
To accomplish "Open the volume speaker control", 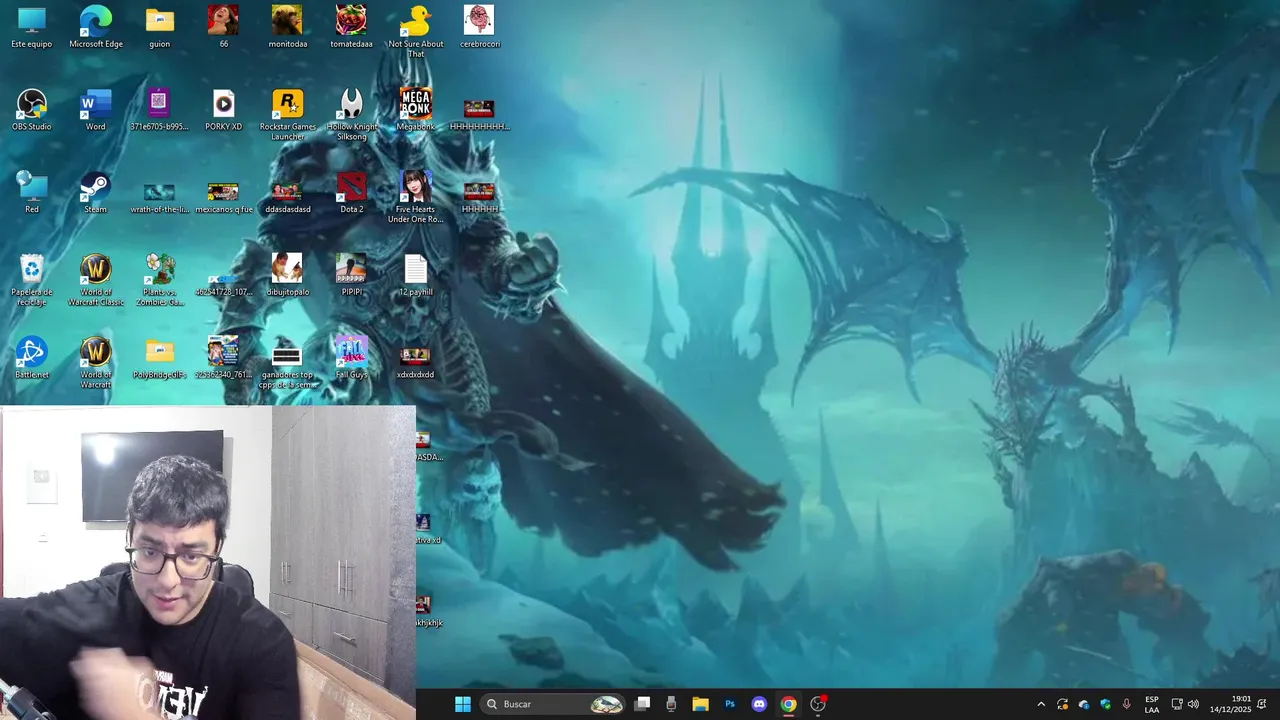I will click(x=1193, y=704).
